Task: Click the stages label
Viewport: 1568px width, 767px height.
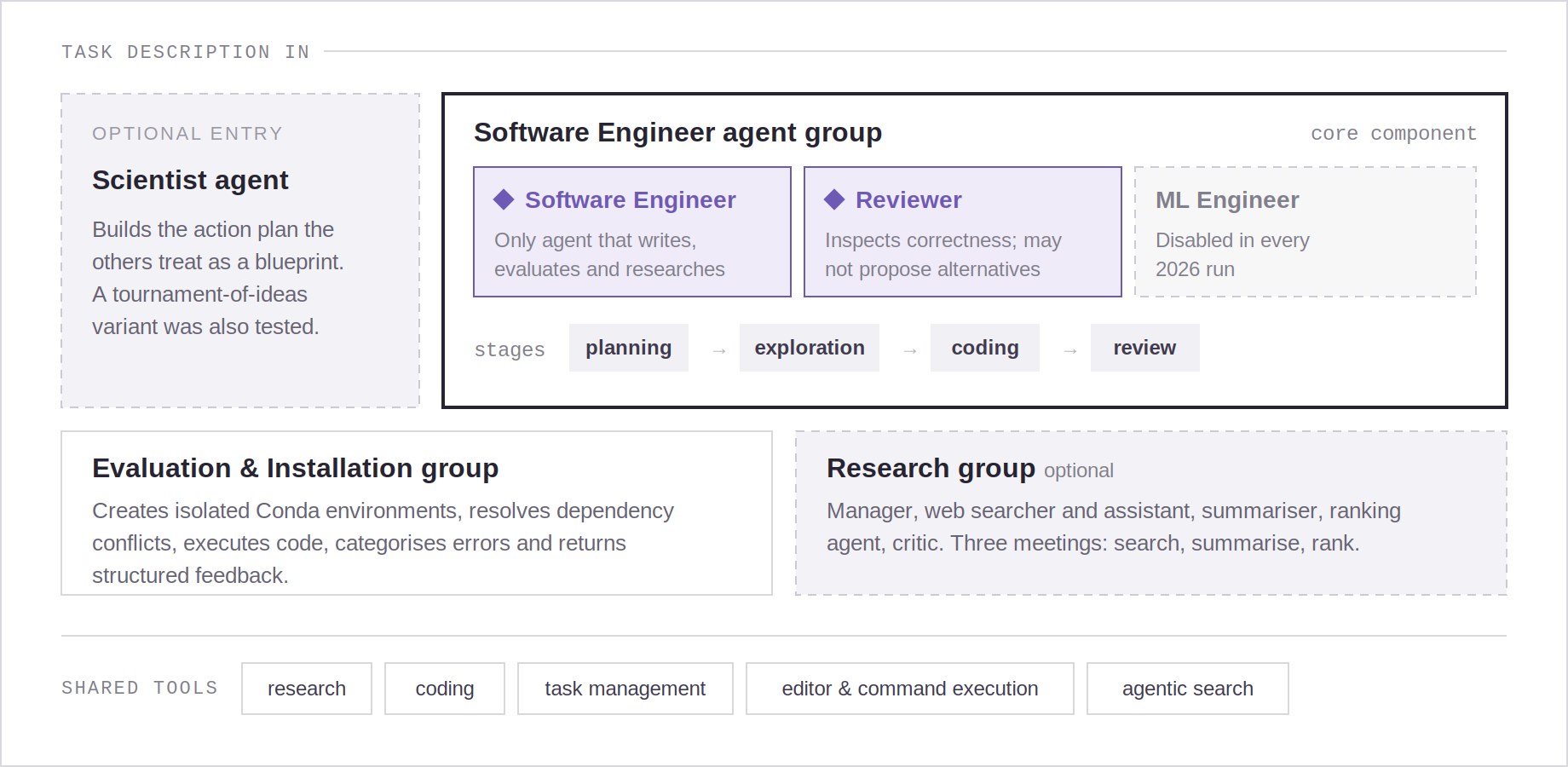Action: pyautogui.click(x=510, y=349)
